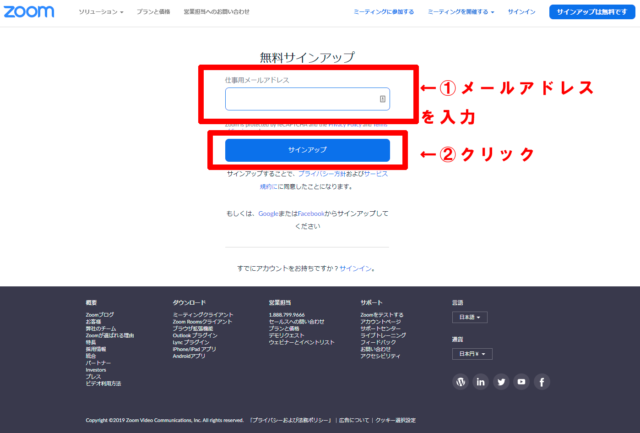Viewport: 640px width, 433px height.
Task: Open the お客様 footer link
Action: point(93,322)
